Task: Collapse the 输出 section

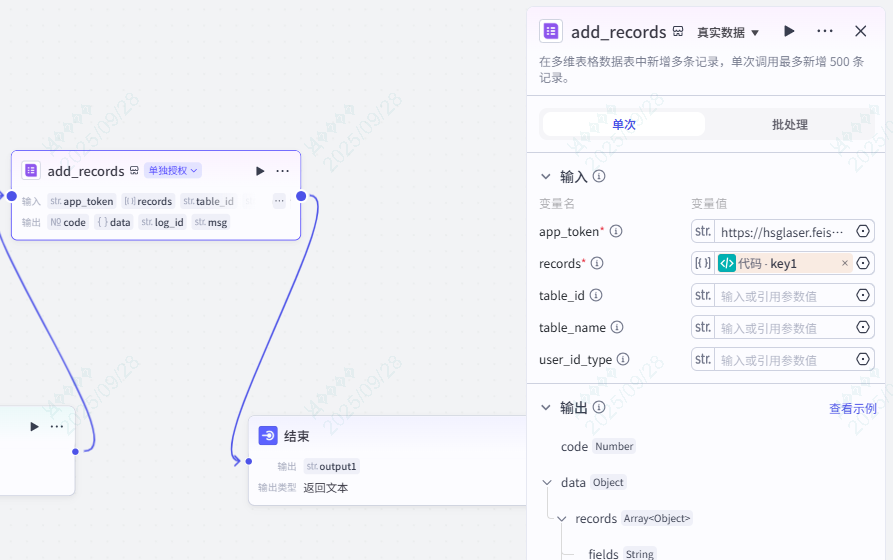Action: pos(546,408)
